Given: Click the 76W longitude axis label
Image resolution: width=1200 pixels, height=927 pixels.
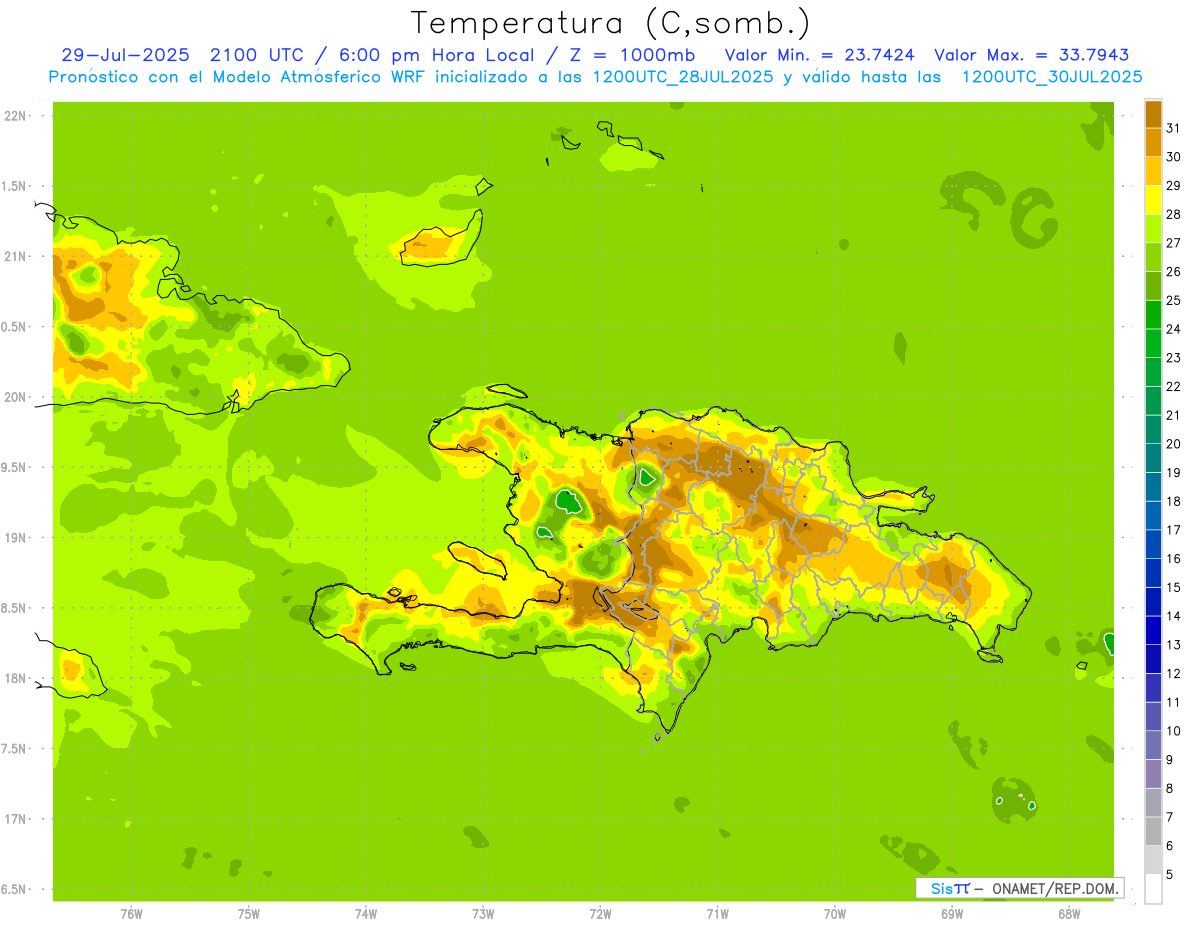Looking at the screenshot, I should [131, 913].
